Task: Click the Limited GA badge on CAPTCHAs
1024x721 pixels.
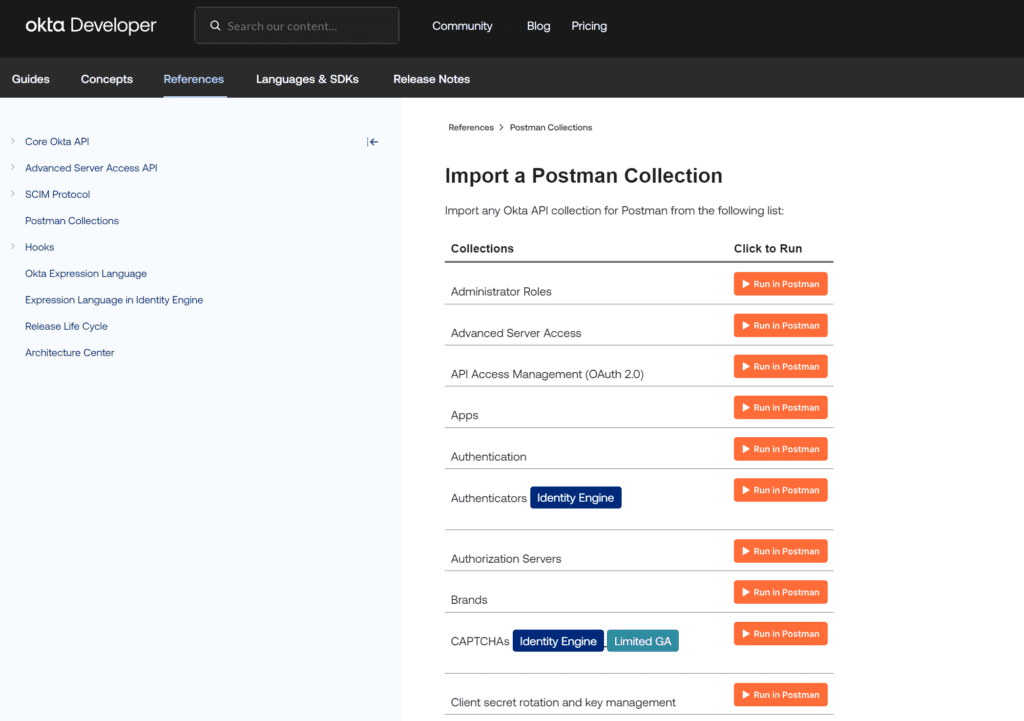Action: (x=642, y=641)
